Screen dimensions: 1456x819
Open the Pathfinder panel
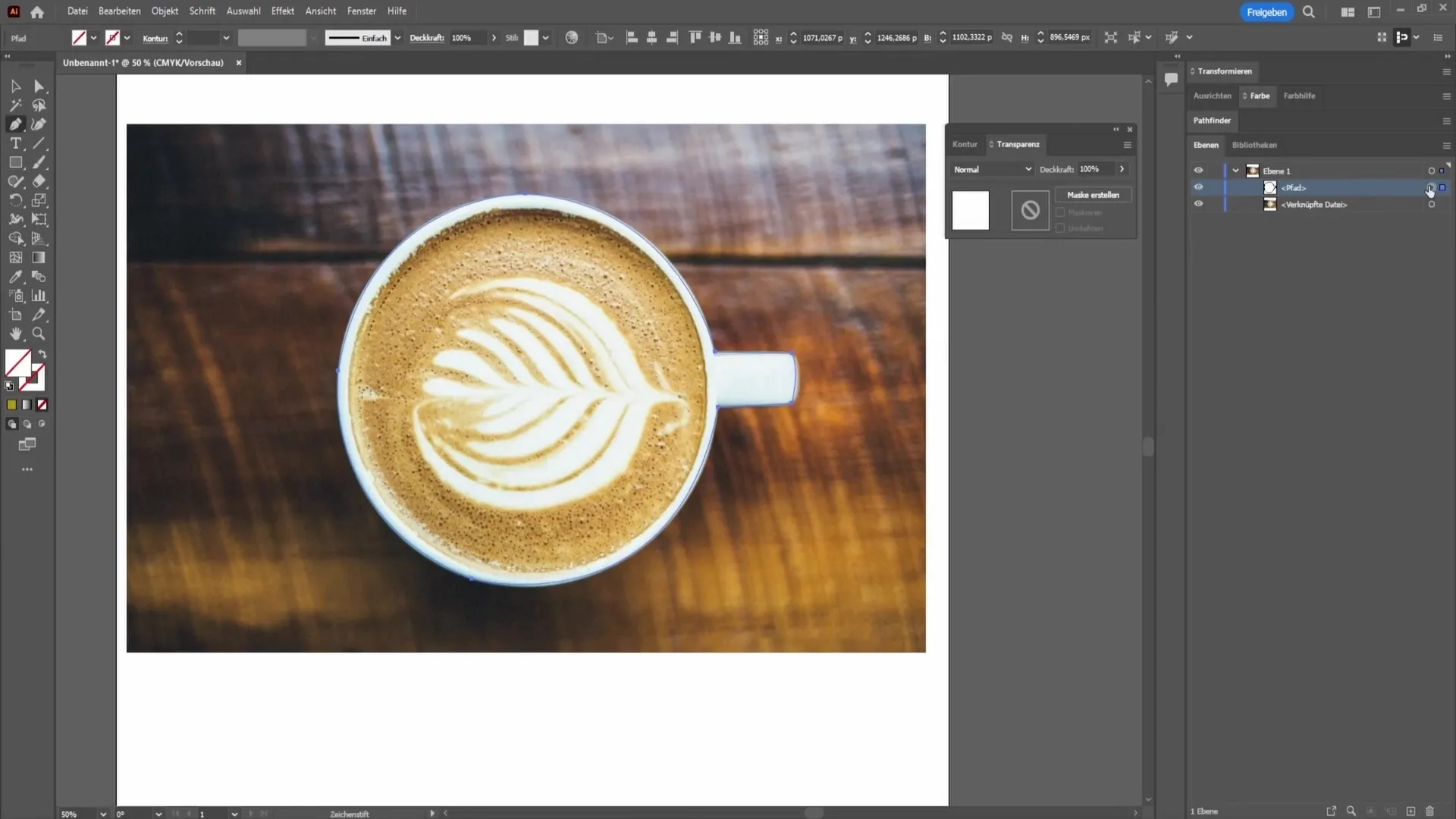[1212, 121]
